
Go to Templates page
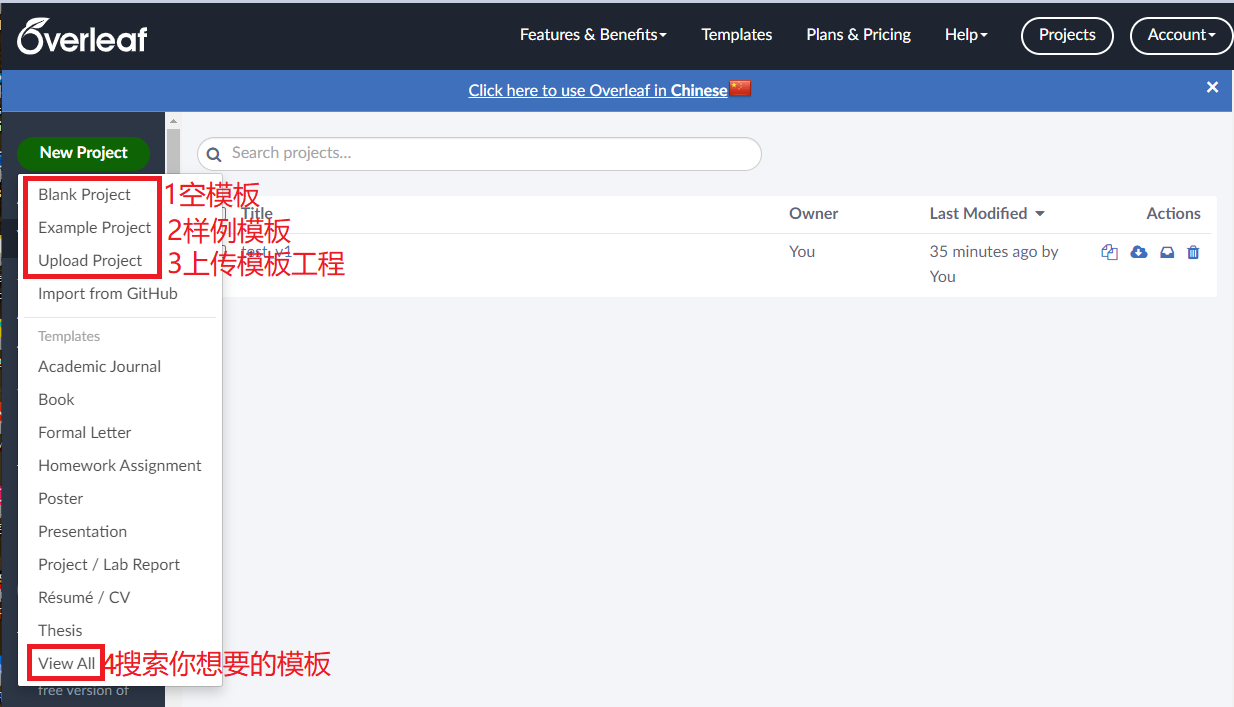coord(737,35)
